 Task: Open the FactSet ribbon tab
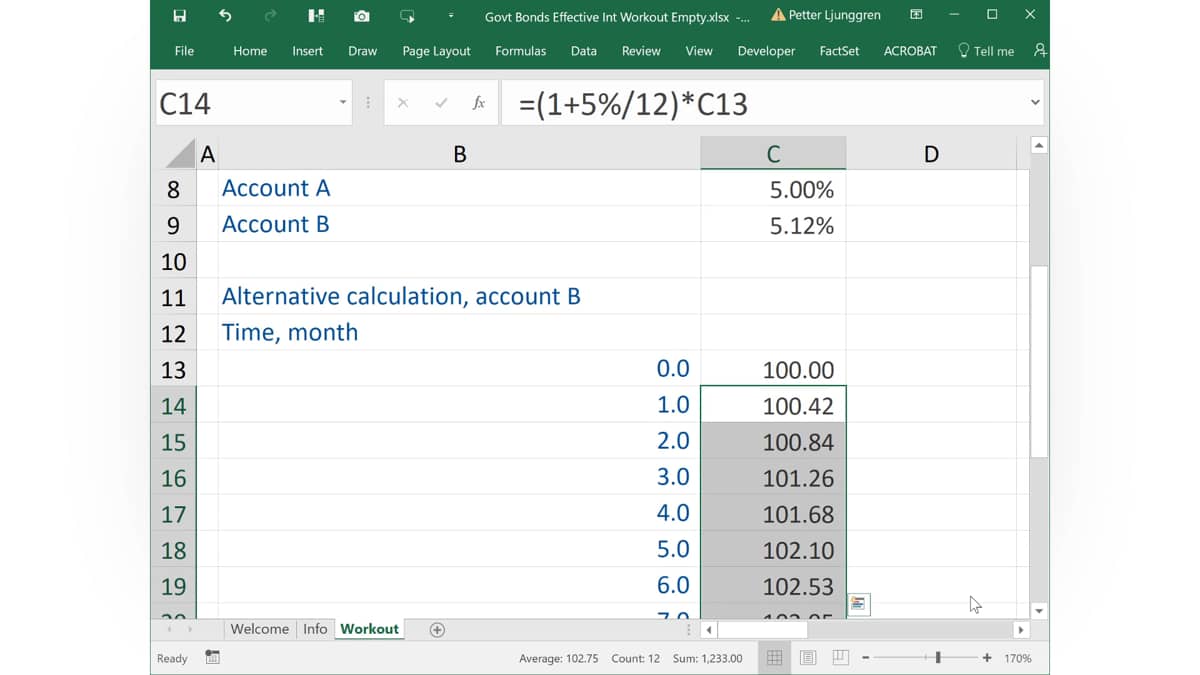(x=839, y=51)
